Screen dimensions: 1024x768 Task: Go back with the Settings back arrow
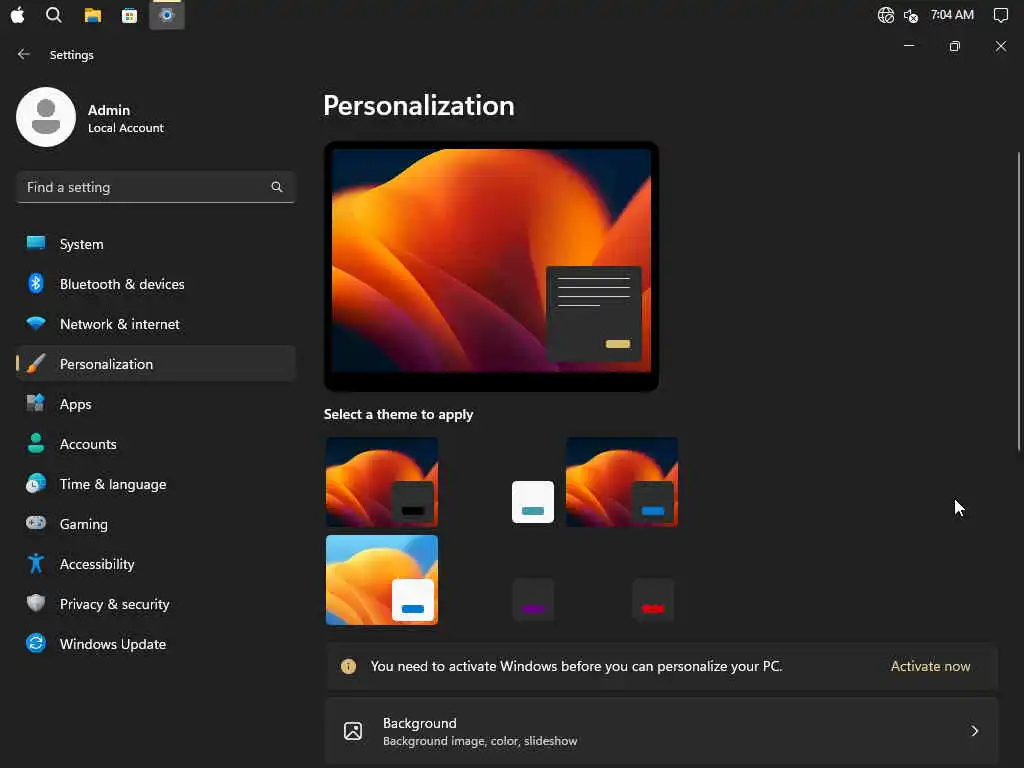point(24,54)
